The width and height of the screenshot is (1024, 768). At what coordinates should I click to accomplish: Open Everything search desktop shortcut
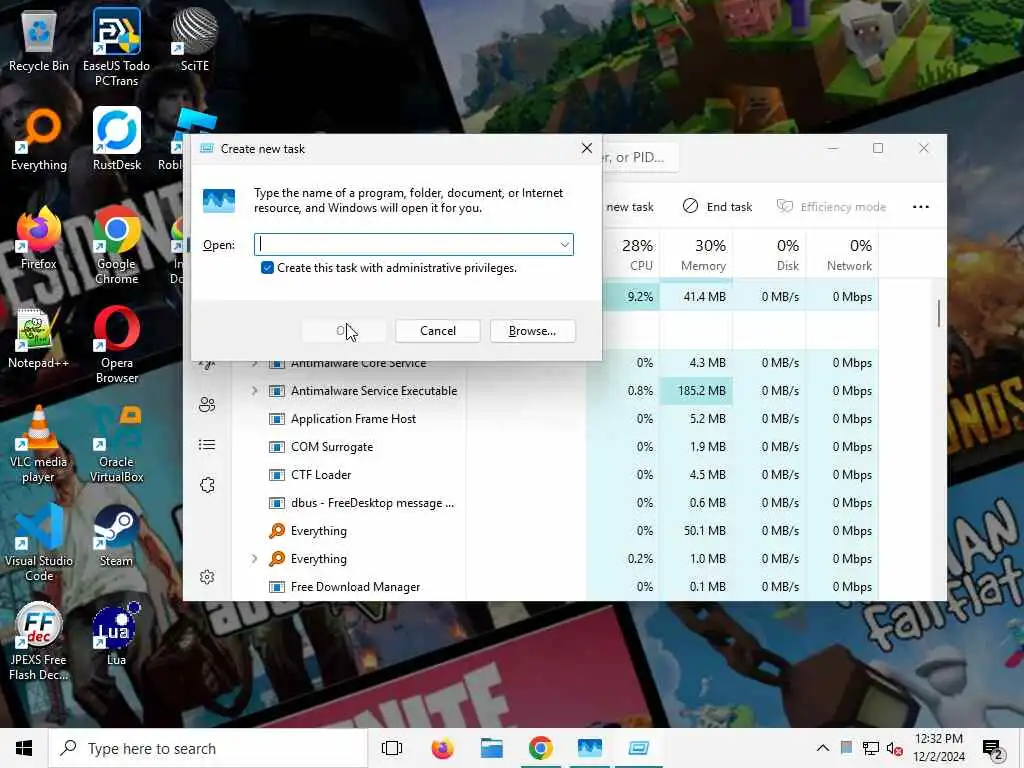click(x=39, y=140)
